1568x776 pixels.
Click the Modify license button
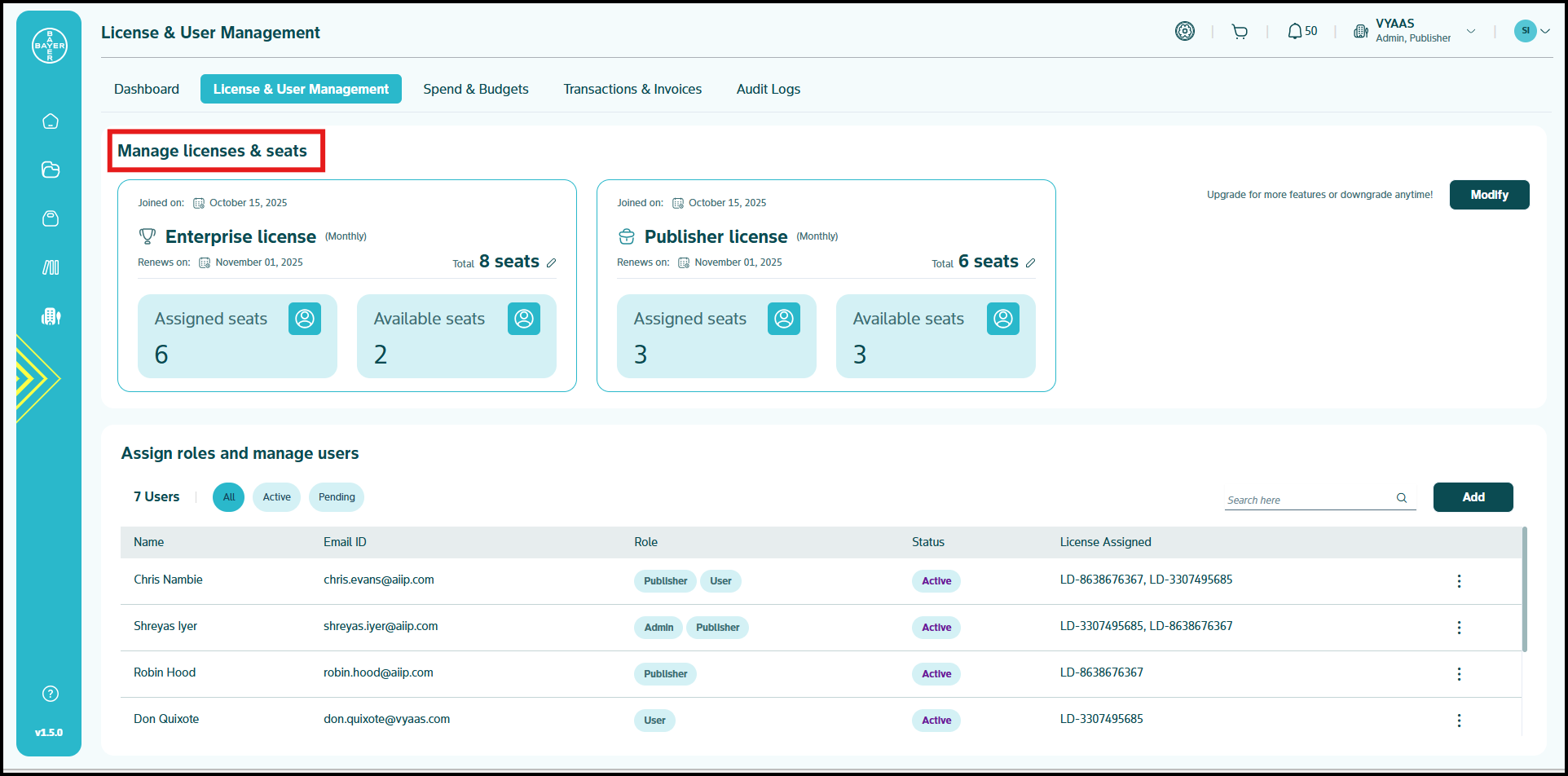point(1489,195)
